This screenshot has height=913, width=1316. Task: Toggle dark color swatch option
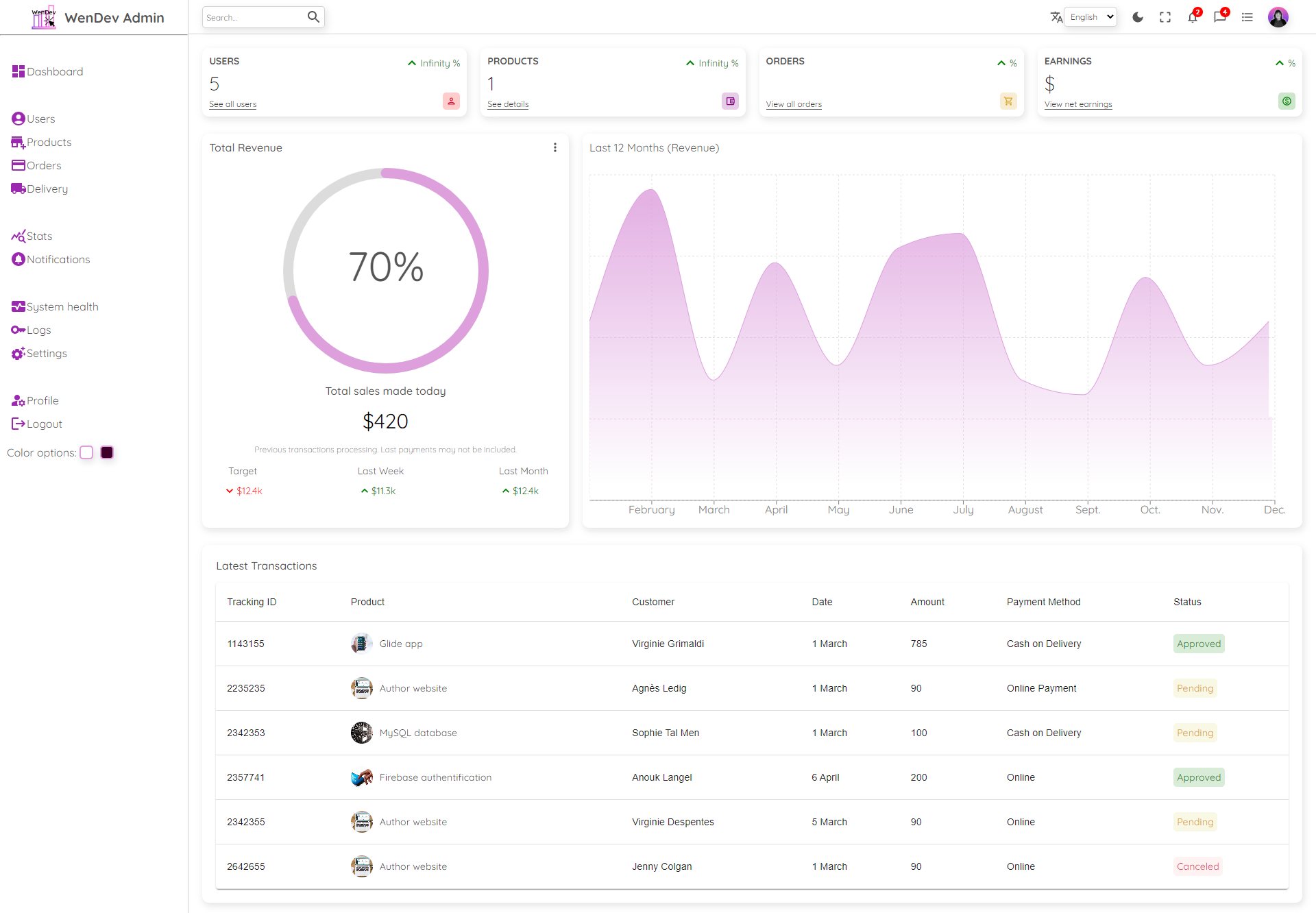coord(109,452)
